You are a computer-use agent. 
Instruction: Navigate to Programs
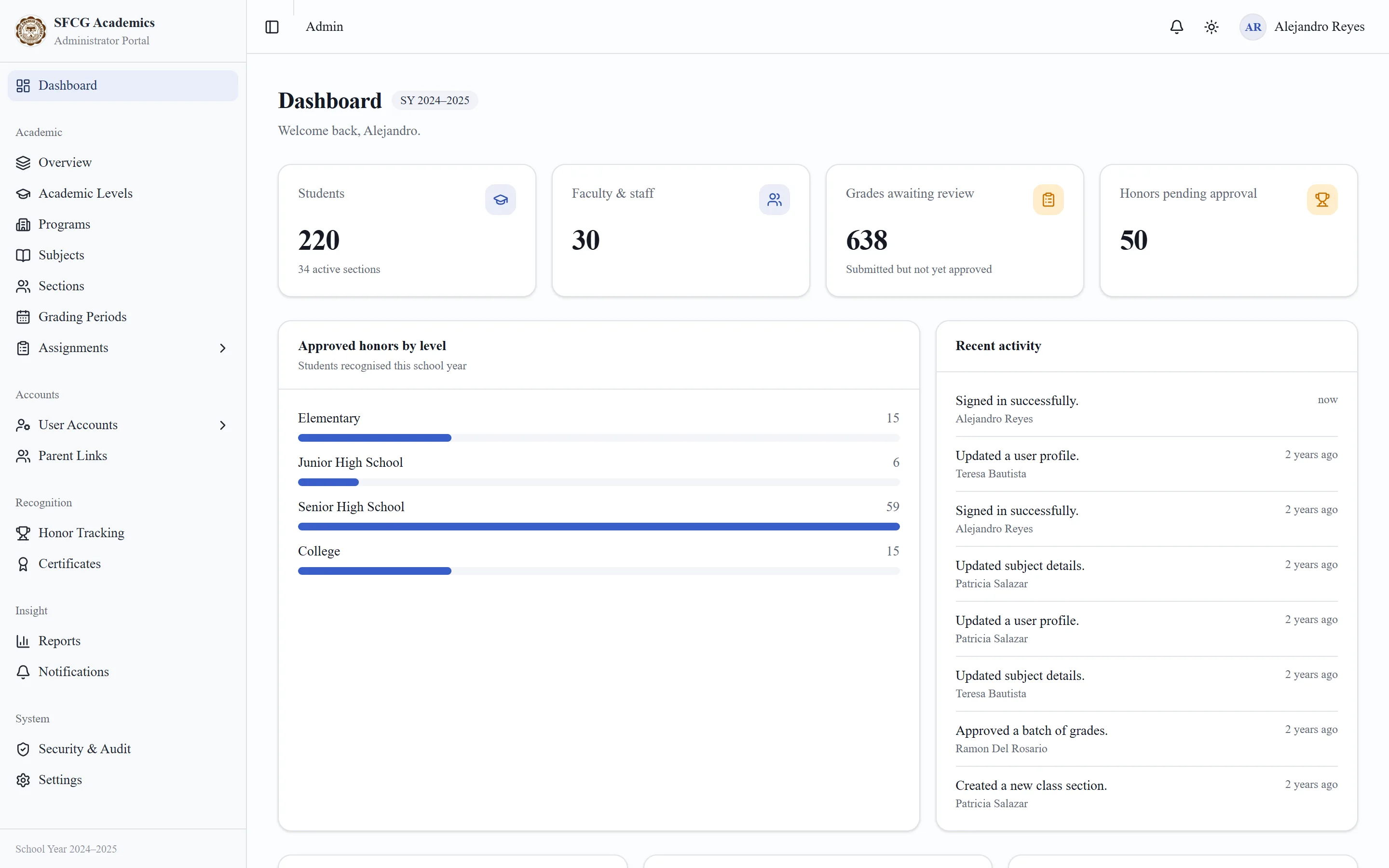(x=123, y=224)
